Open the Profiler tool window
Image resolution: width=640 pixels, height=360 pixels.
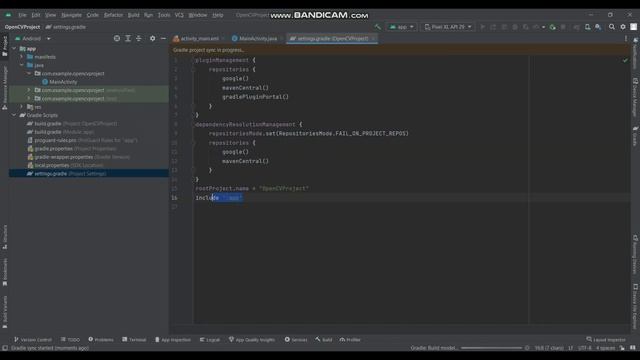click(x=350, y=340)
